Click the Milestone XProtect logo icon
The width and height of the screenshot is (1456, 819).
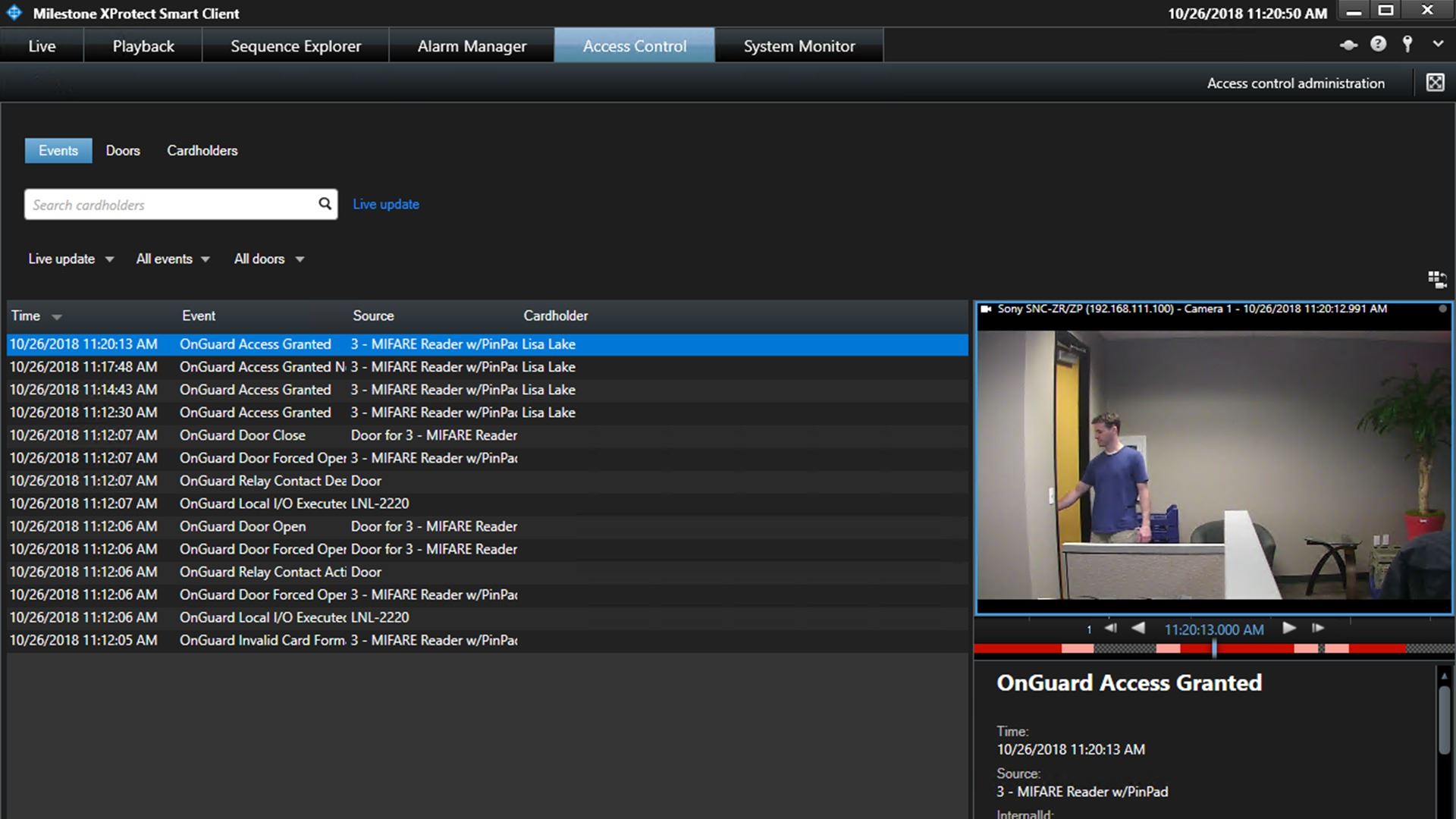click(14, 13)
